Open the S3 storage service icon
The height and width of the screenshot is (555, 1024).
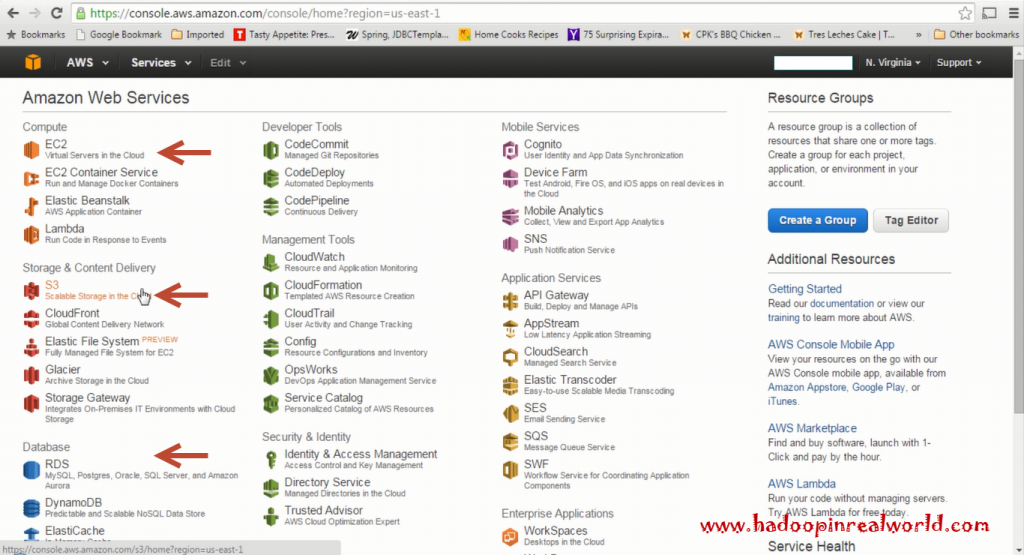[x=32, y=290]
